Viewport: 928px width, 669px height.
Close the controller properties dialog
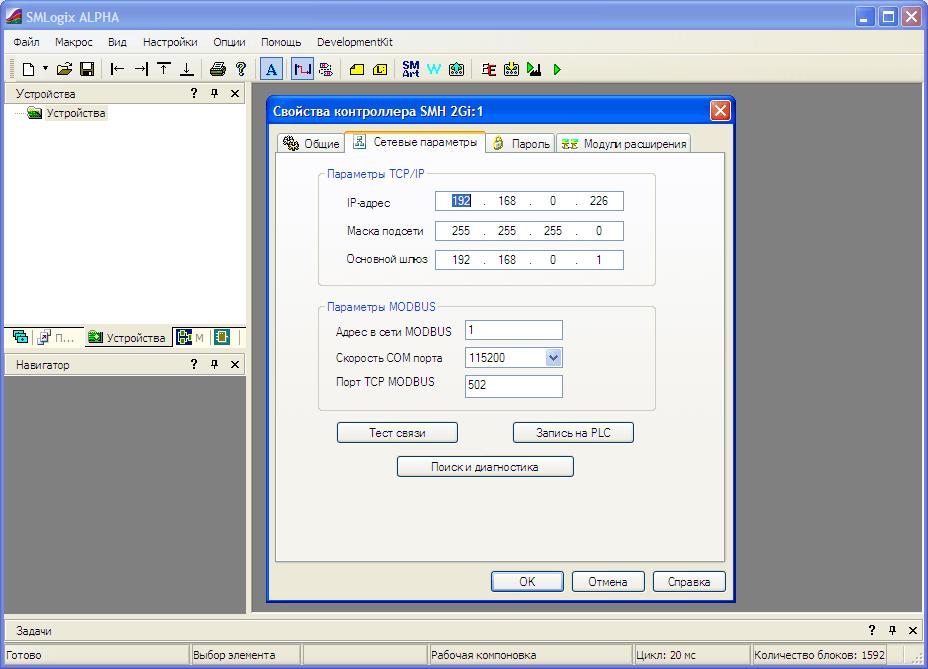720,111
